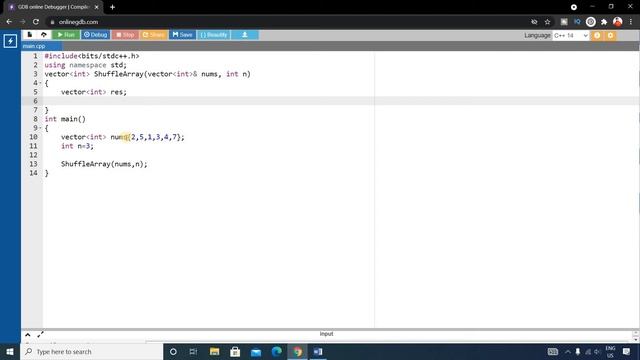640x360 pixels.
Task: Start debugging with the Debug button
Action: tap(96, 35)
